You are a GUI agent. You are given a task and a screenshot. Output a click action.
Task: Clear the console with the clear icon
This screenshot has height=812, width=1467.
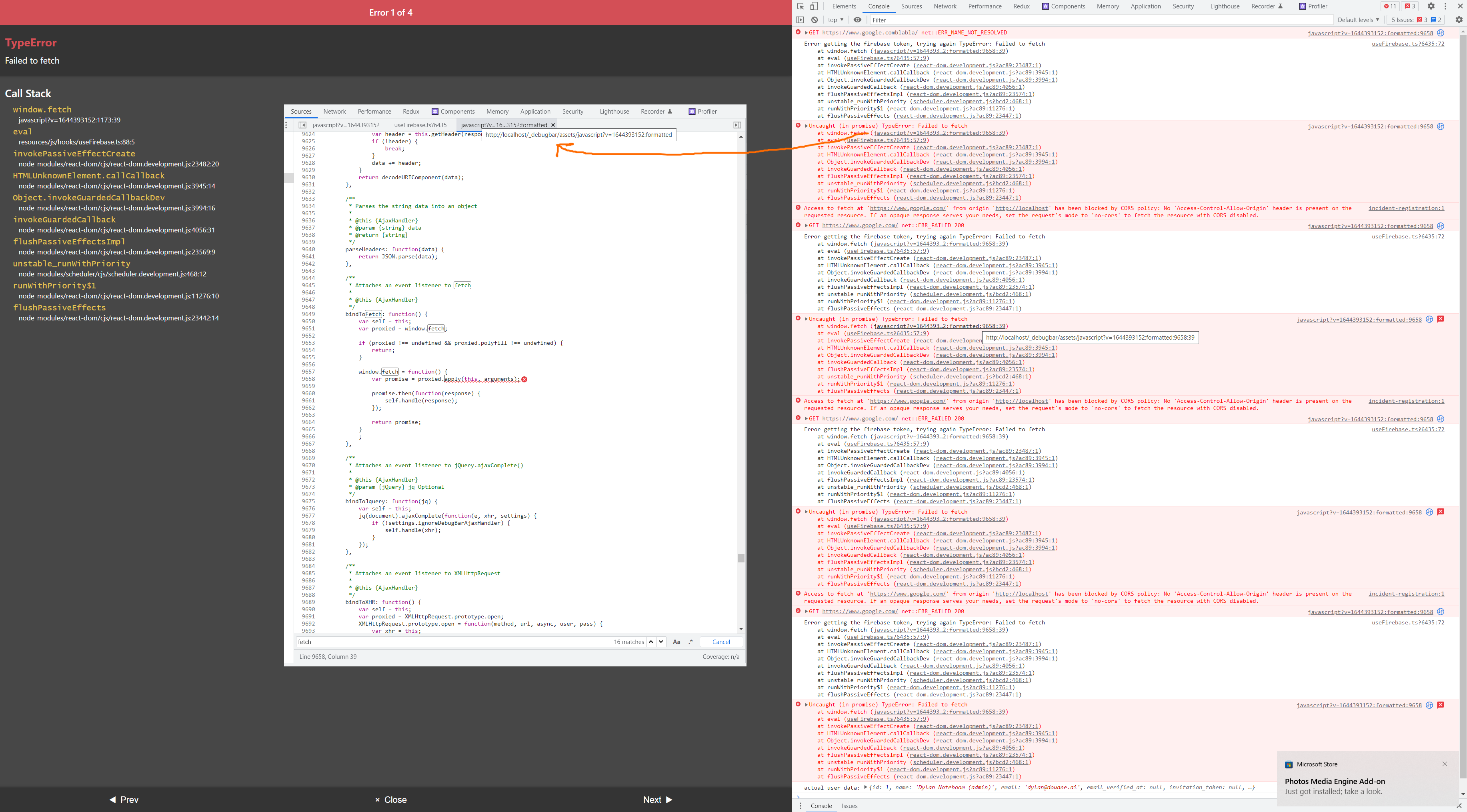(815, 19)
